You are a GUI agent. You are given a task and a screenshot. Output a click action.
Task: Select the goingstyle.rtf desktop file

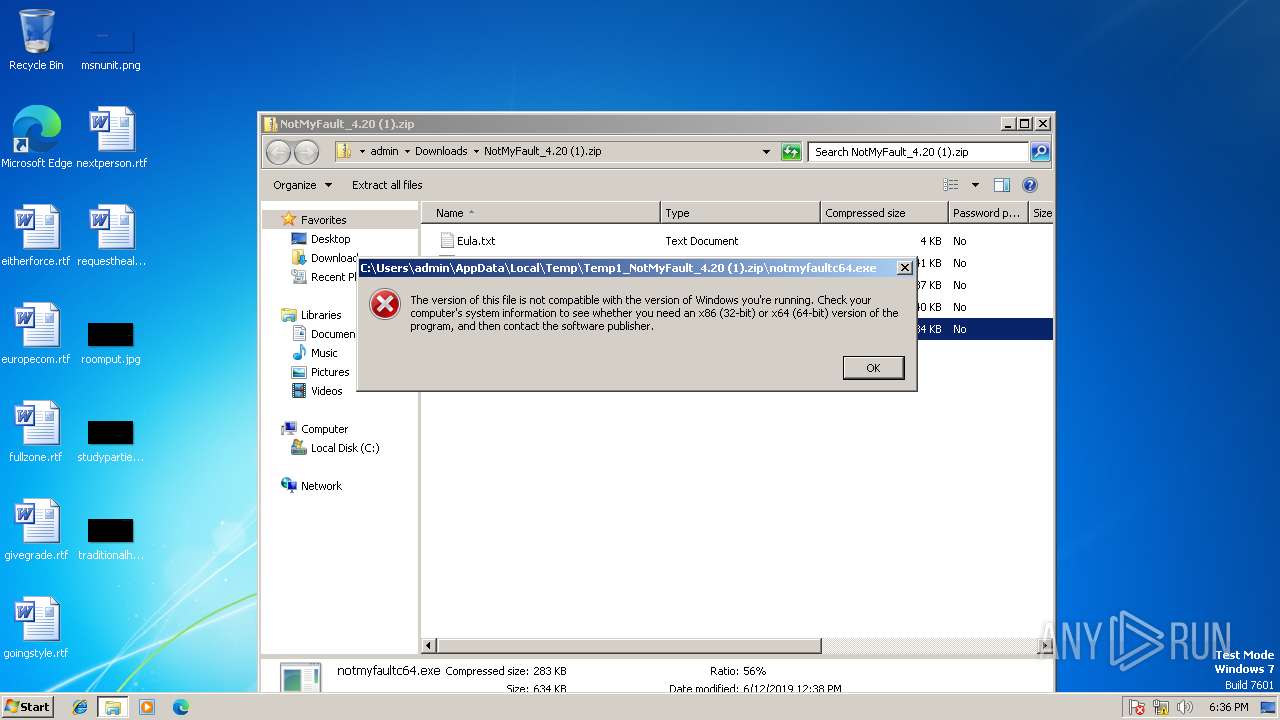pyautogui.click(x=36, y=628)
